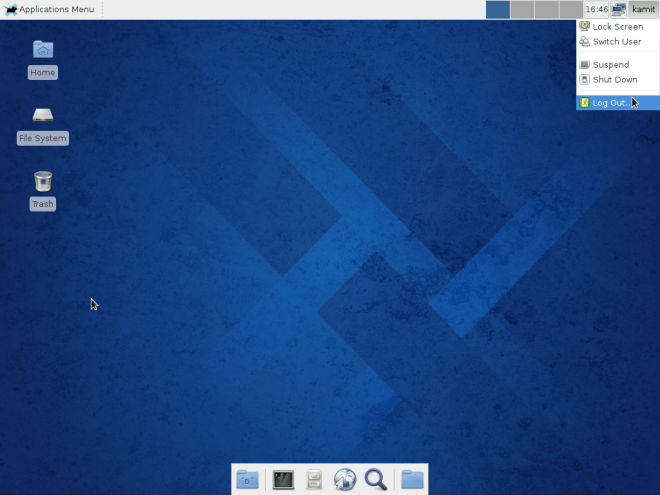Click the Switch User people icon
Screen dimensions: 660x495
click(584, 41)
